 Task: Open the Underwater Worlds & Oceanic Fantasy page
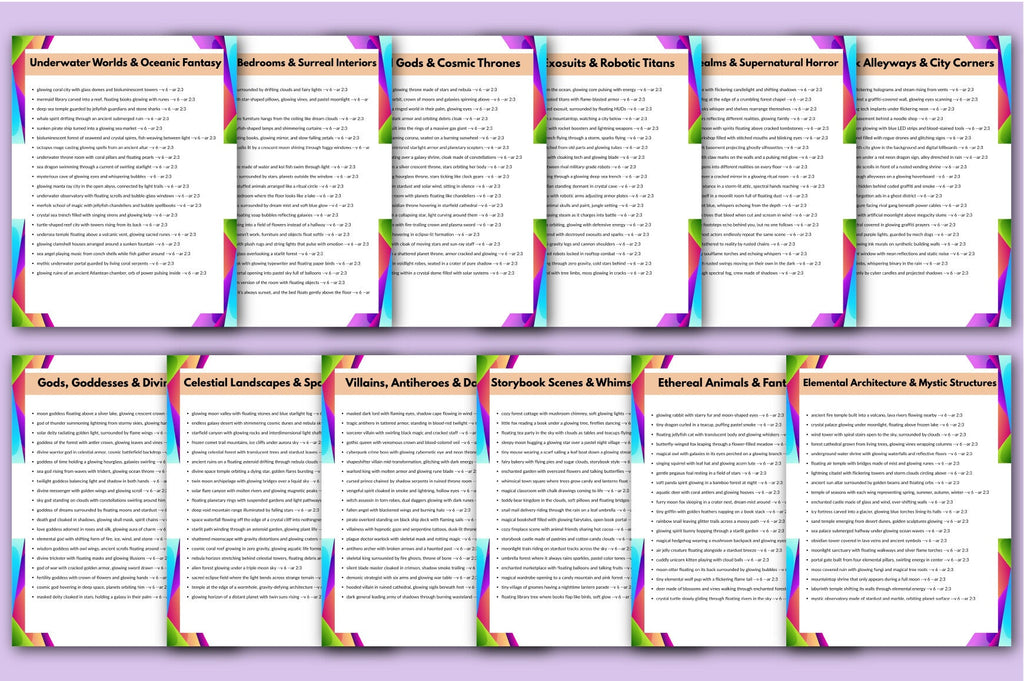(x=124, y=181)
